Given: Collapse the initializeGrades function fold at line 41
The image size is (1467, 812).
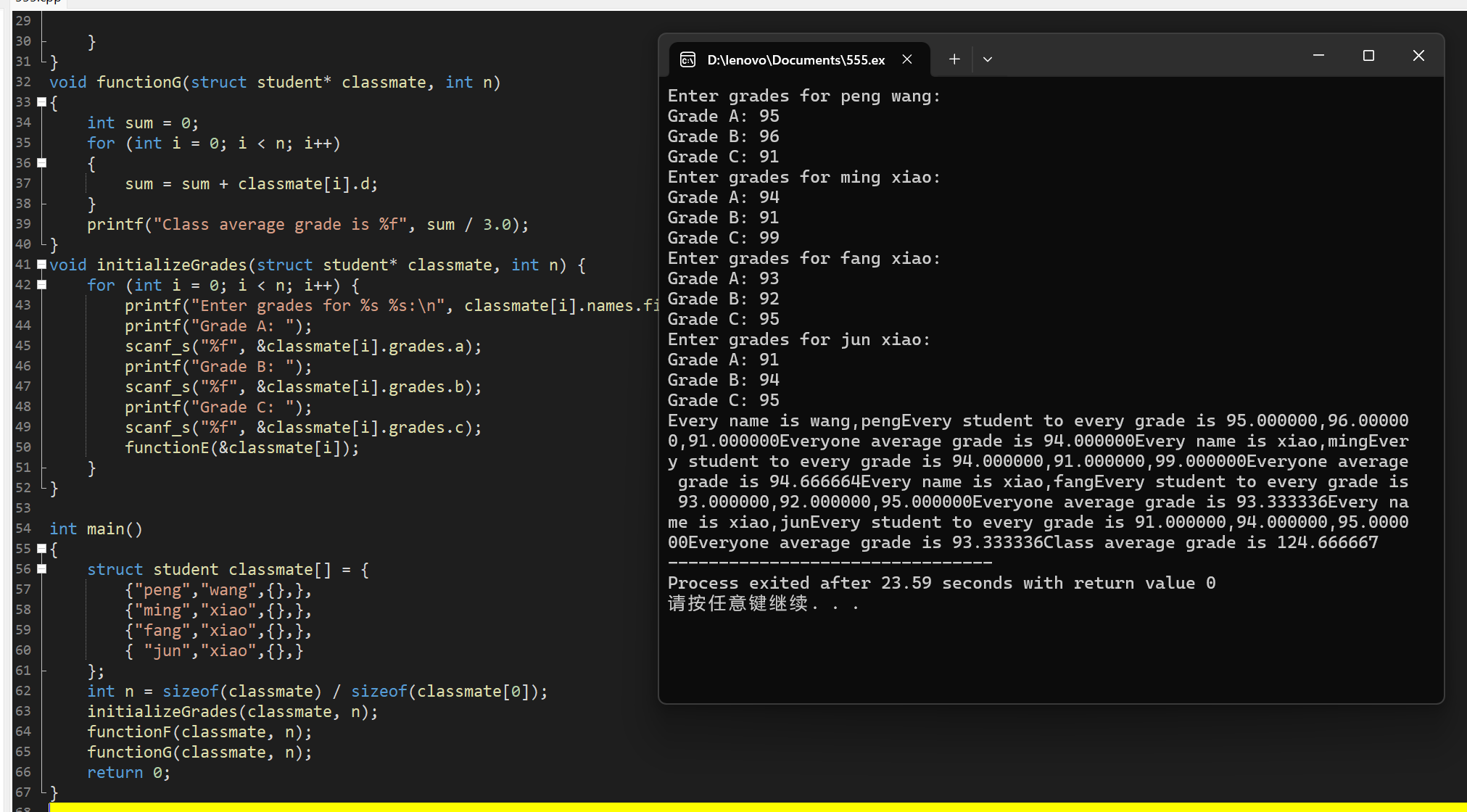Looking at the screenshot, I should (42, 265).
